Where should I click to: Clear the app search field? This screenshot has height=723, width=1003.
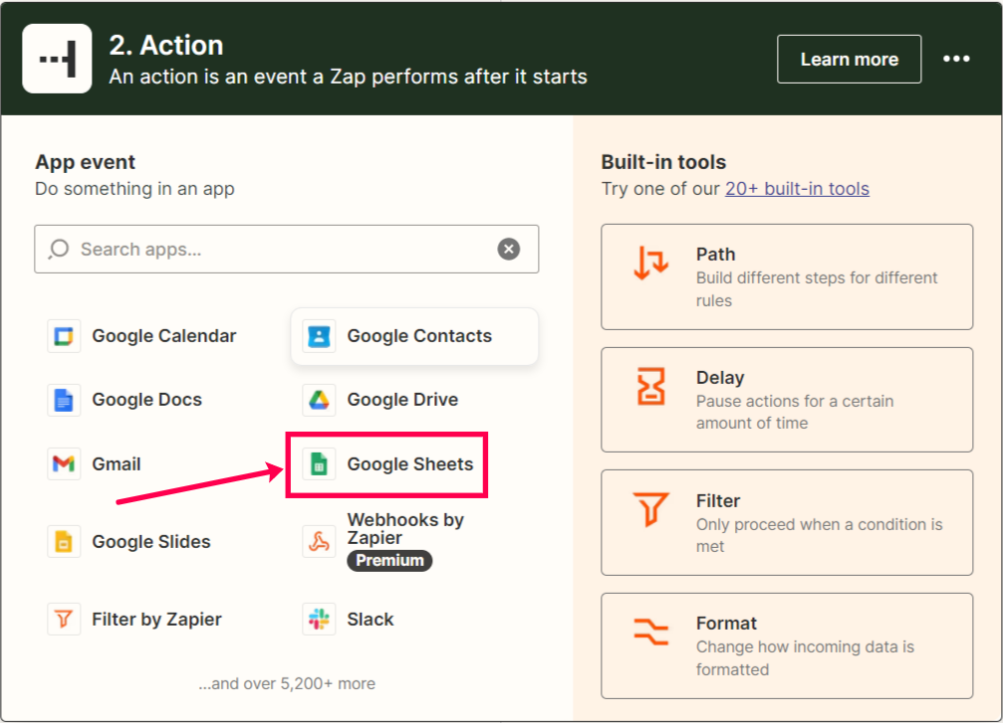509,249
